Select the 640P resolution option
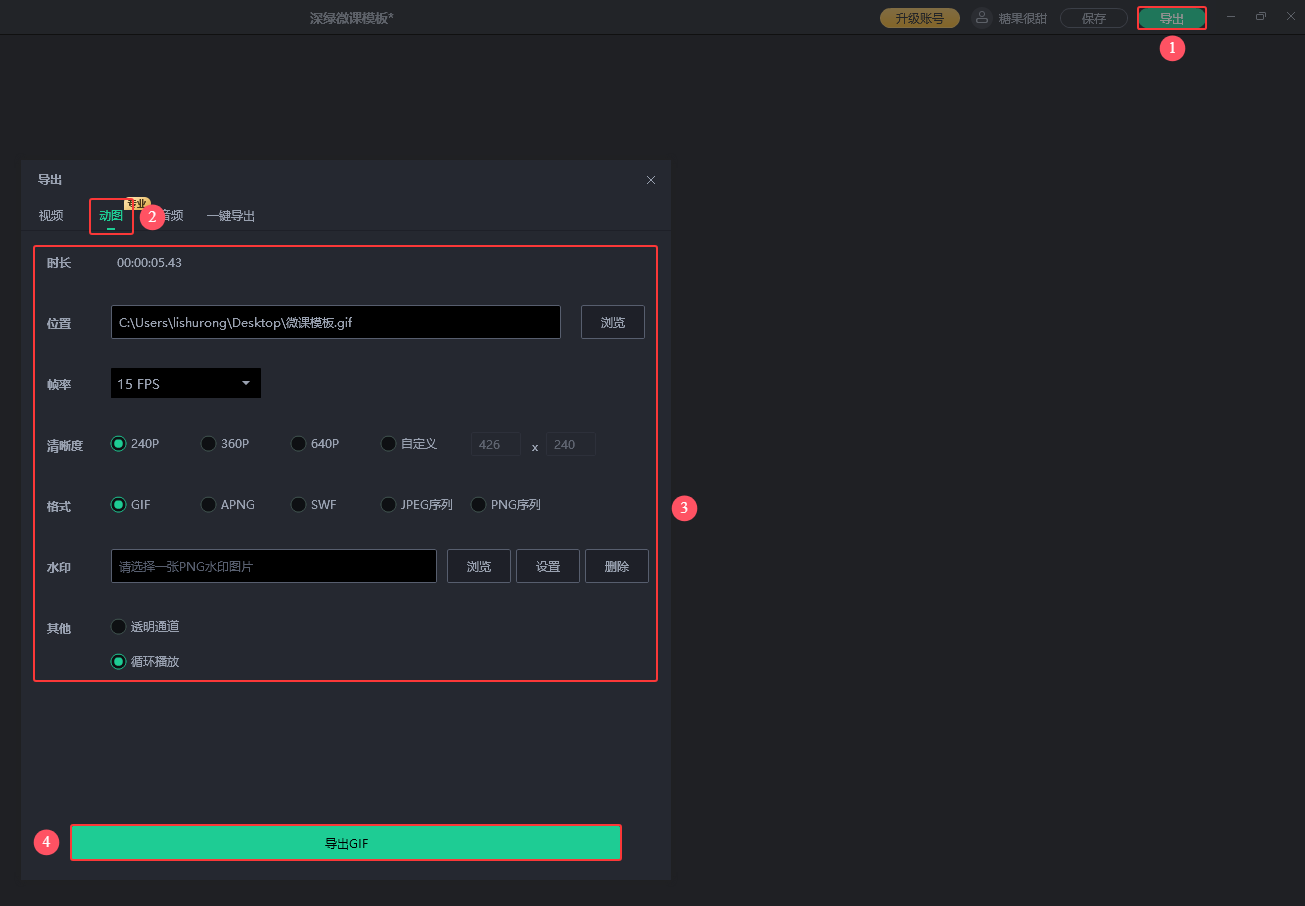1305x906 pixels. click(299, 444)
